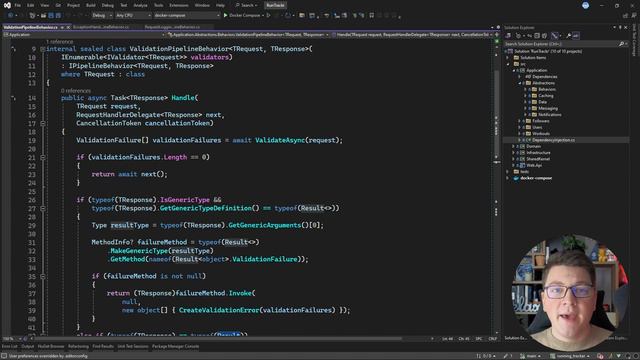Screen dimensions: 640x360
Task: Open the Git menu
Action: (x=58, y=5)
